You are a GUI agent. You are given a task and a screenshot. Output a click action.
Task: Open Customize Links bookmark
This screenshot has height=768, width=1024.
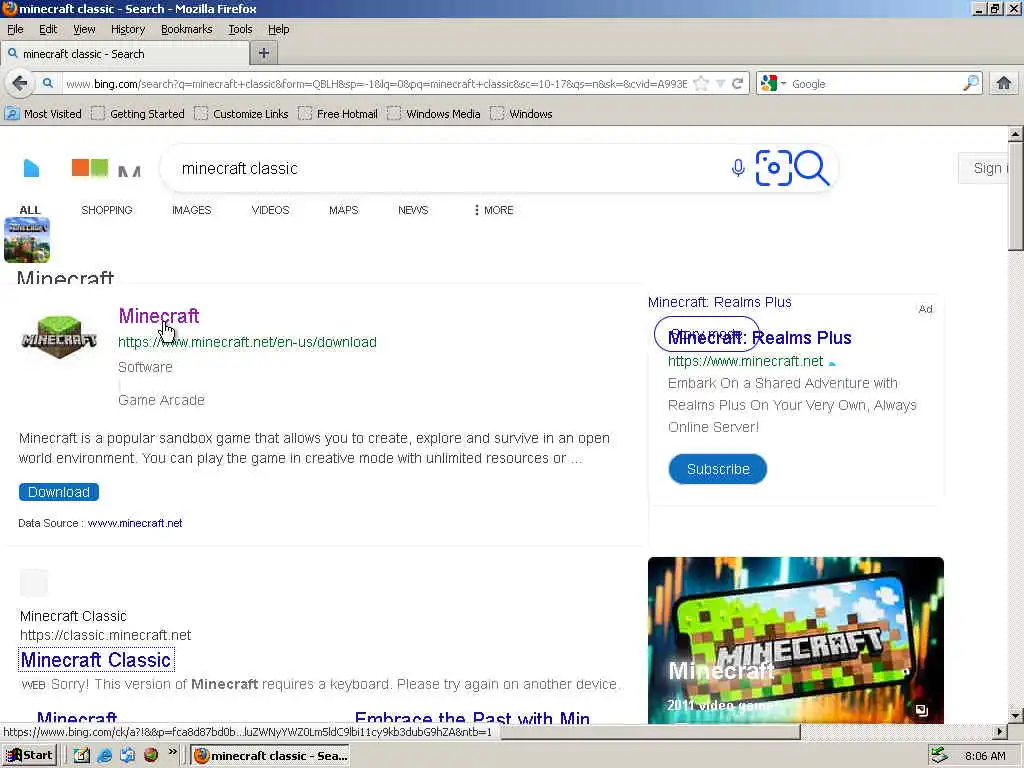pyautogui.click(x=242, y=114)
